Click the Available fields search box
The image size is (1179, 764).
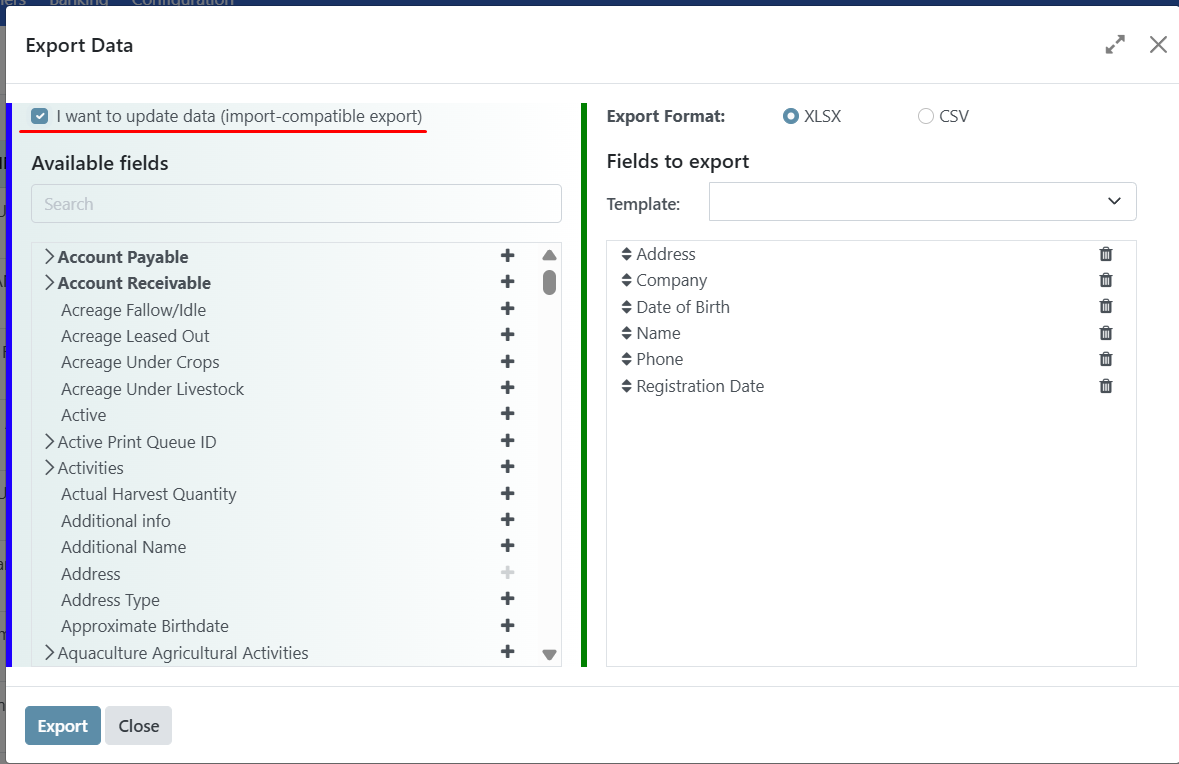tap(295, 203)
